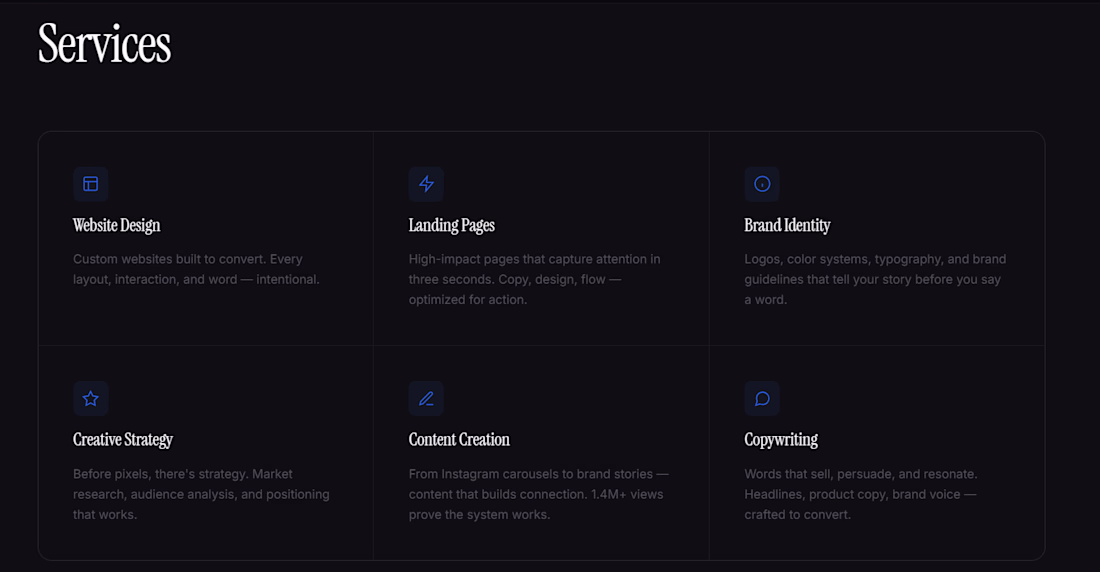This screenshot has width=1100, height=572.
Task: Click the Copywriting heading
Action: coord(781,440)
